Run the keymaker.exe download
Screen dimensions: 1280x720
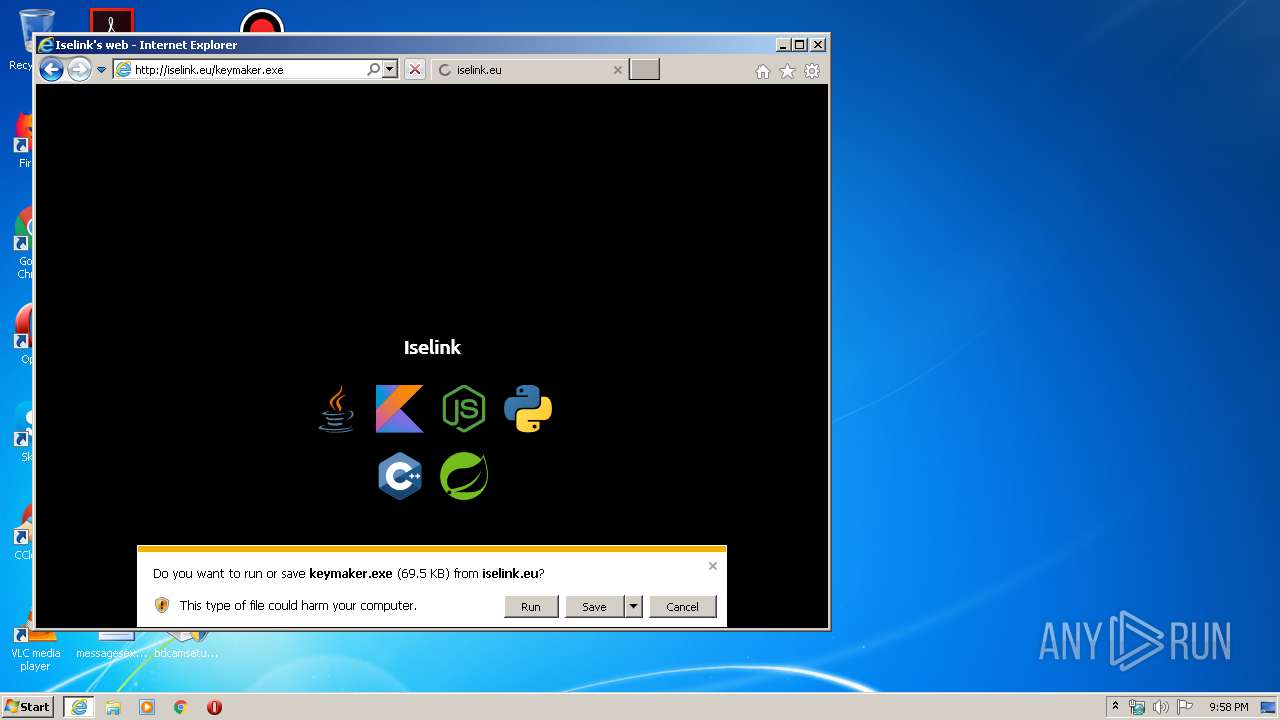coord(531,606)
